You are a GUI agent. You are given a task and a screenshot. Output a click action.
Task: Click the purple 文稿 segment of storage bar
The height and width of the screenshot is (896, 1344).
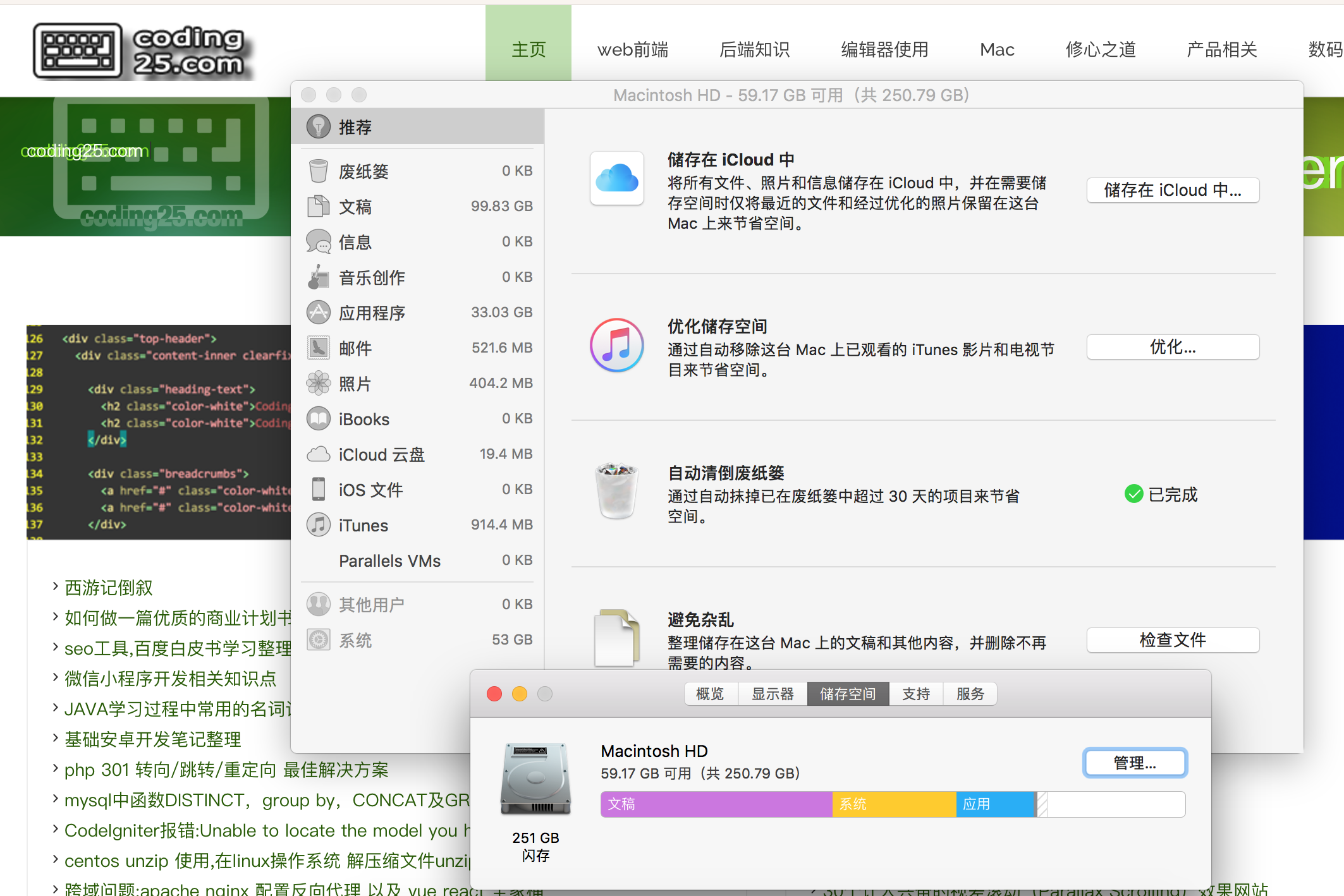coord(716,804)
